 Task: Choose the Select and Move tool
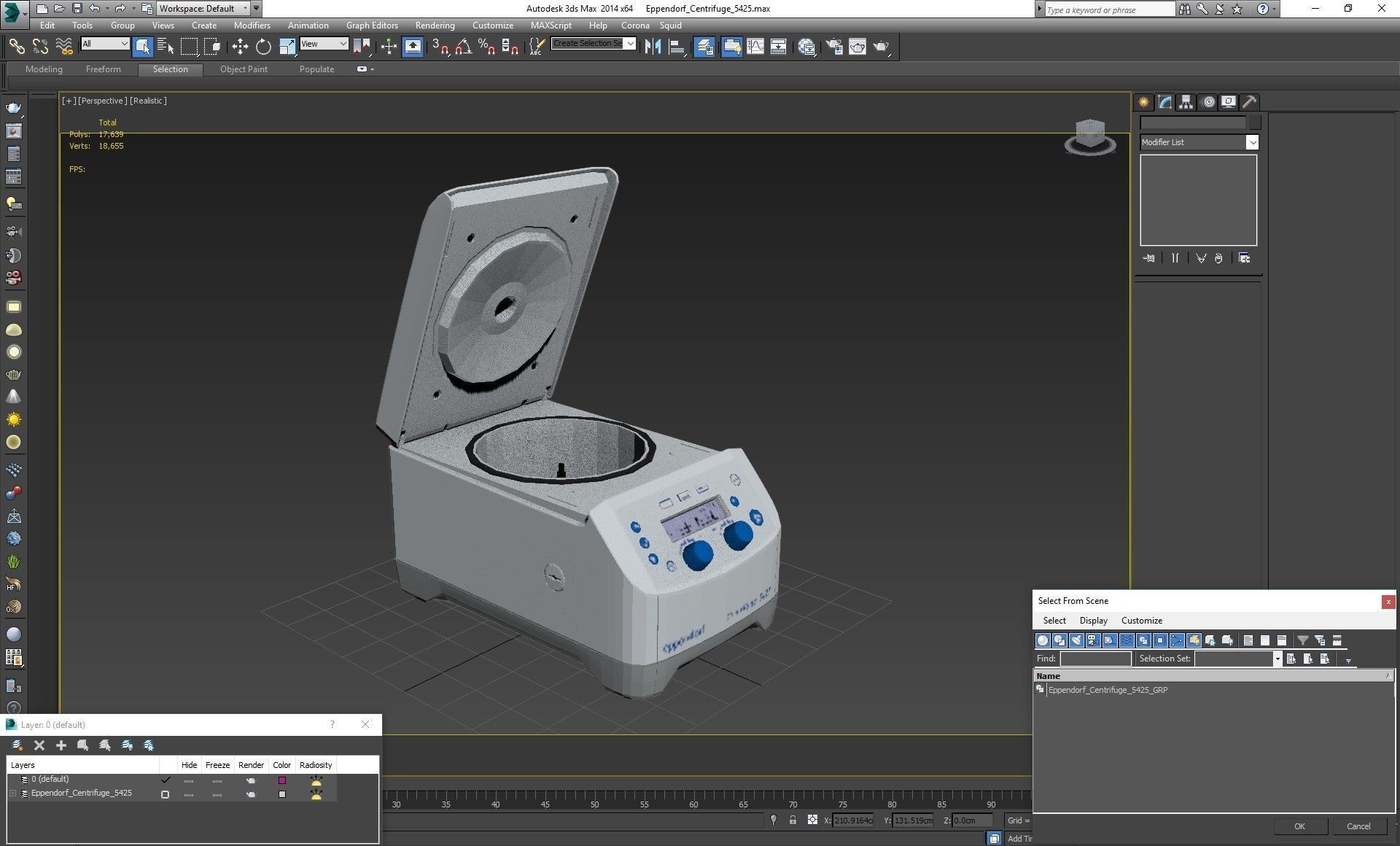click(x=240, y=47)
